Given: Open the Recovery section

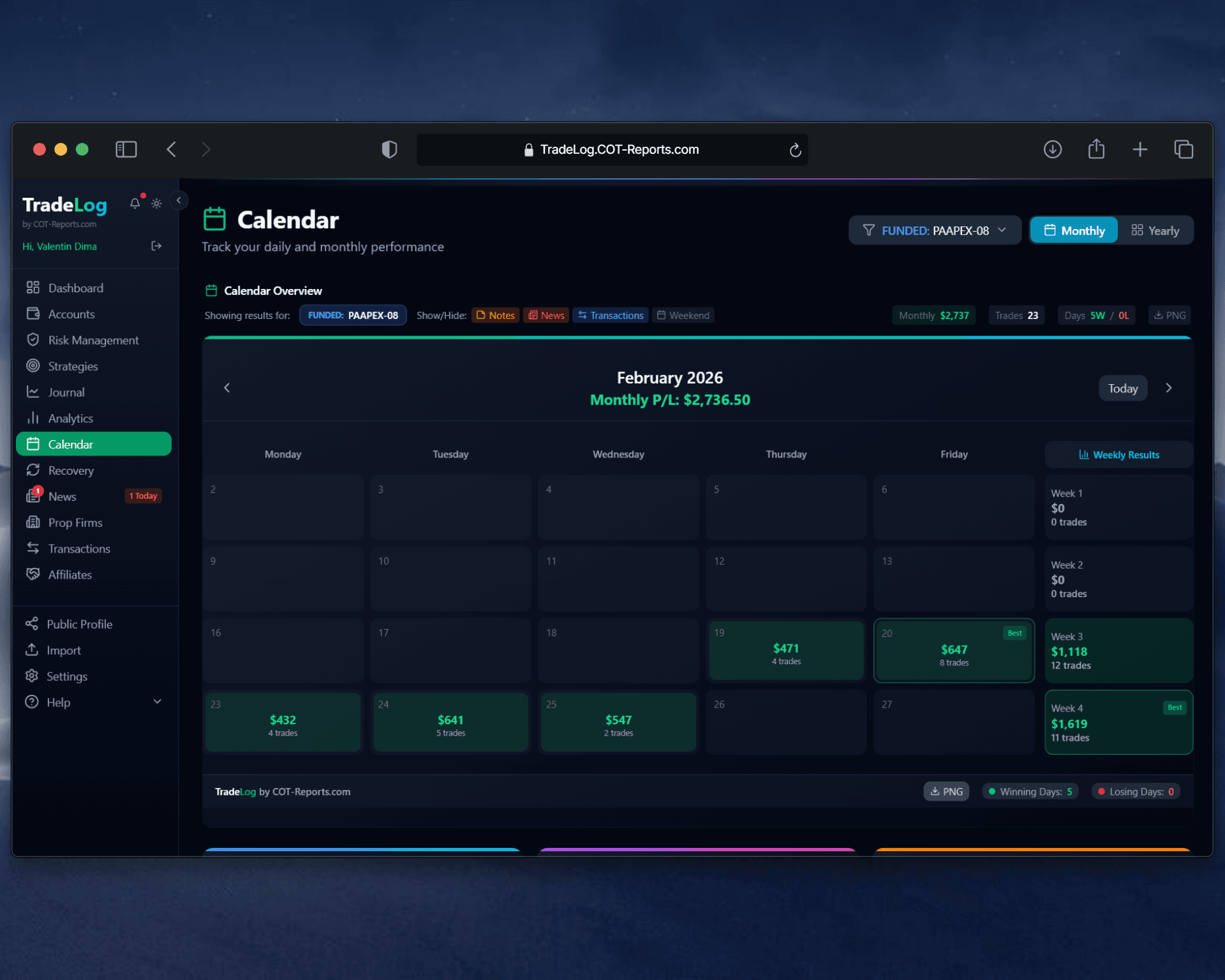Looking at the screenshot, I should coord(70,470).
